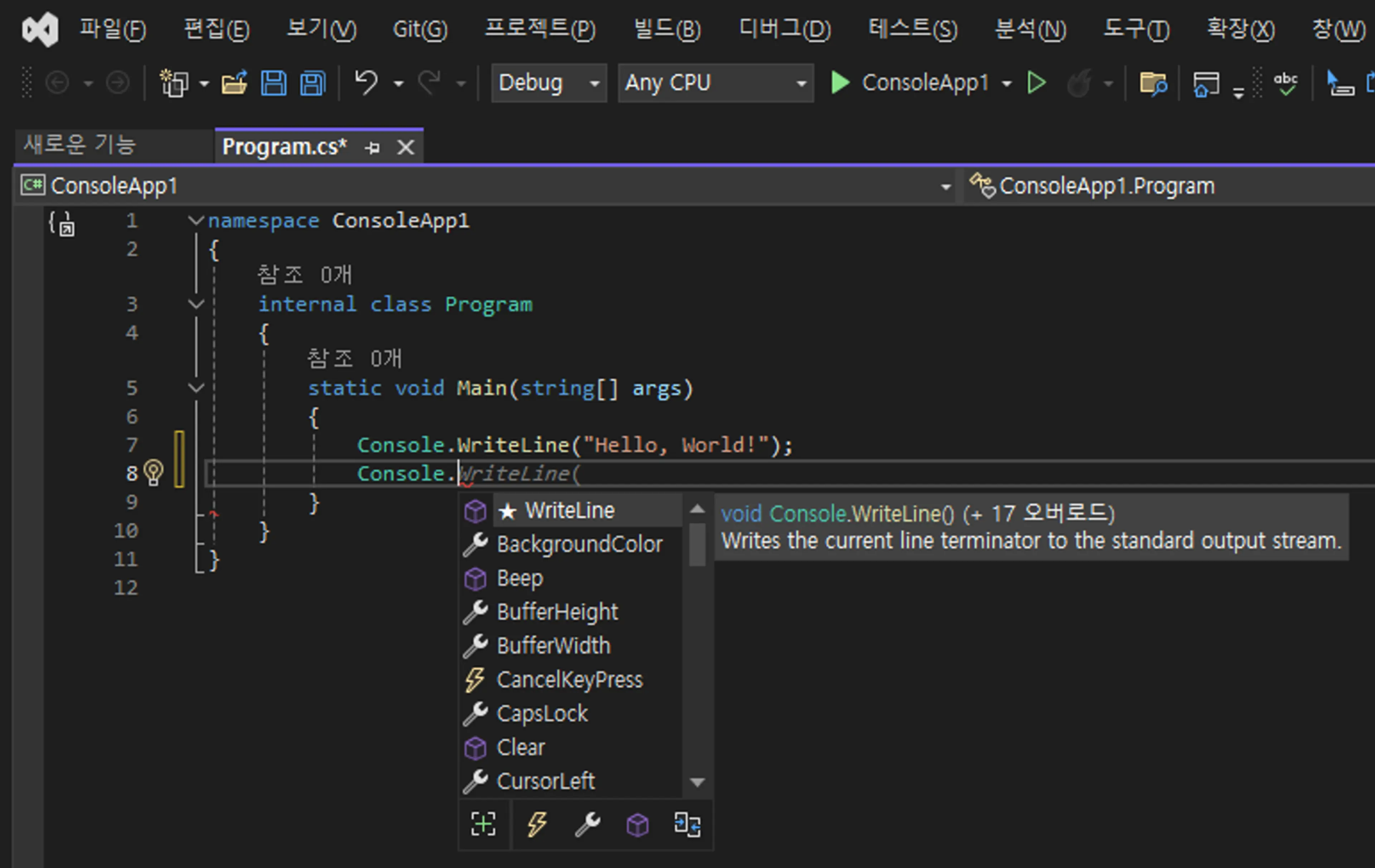This screenshot has height=868, width=1375.
Task: Open the new item dropdown arrow
Action: click(204, 84)
